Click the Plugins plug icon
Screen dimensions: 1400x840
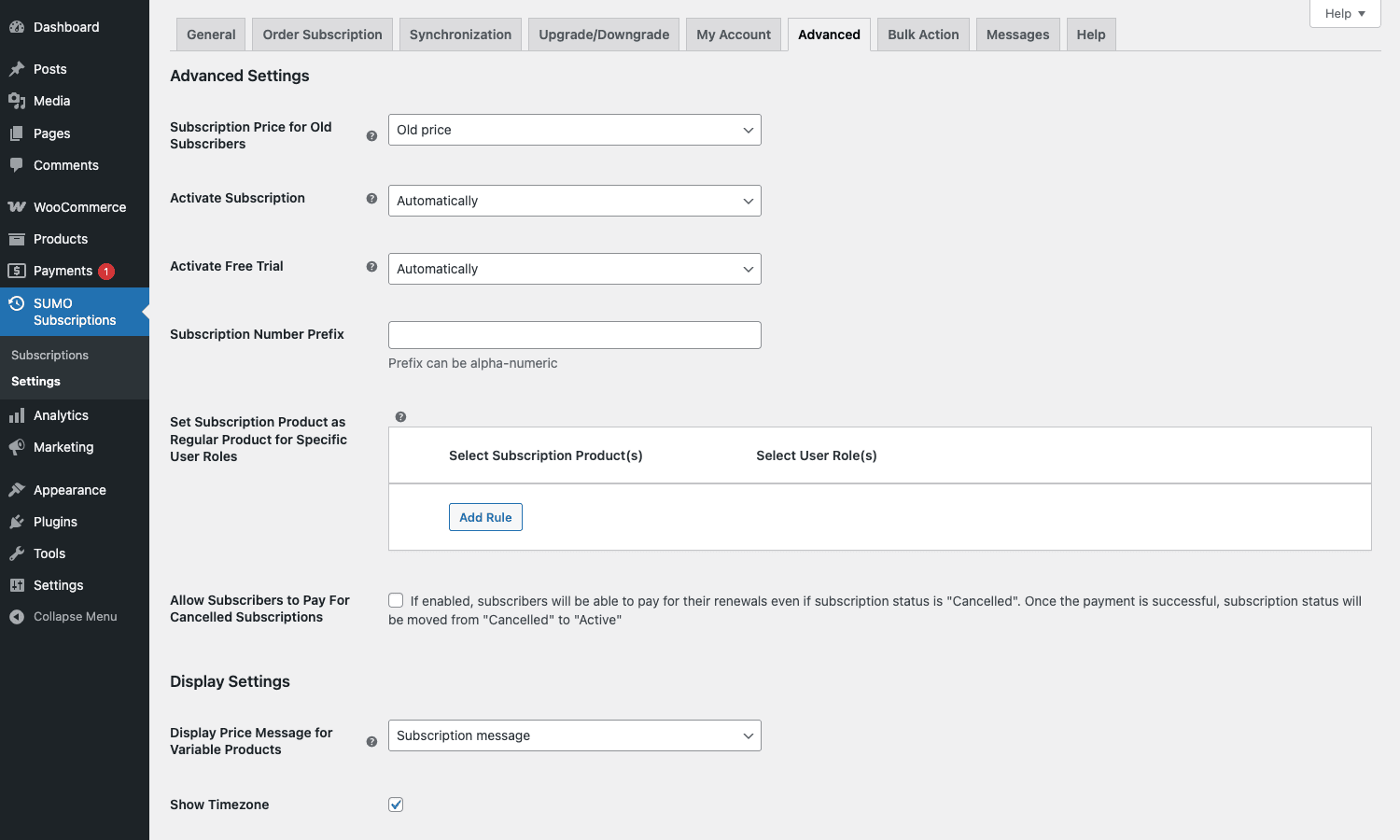(17, 522)
